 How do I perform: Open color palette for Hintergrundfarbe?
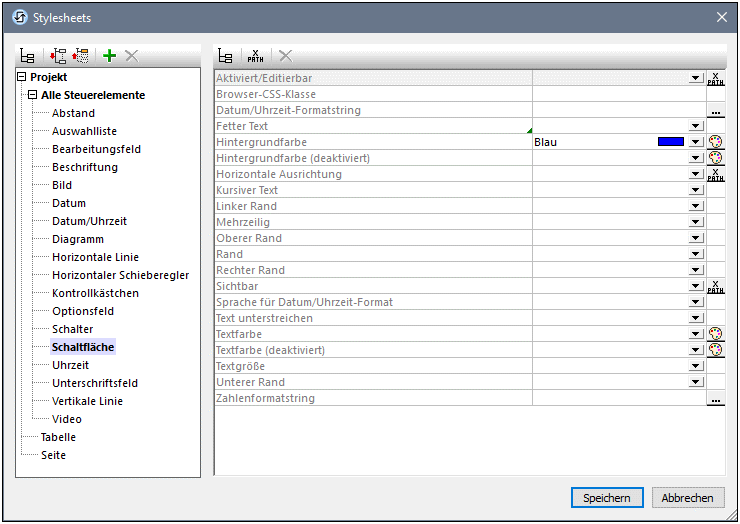pos(715,142)
